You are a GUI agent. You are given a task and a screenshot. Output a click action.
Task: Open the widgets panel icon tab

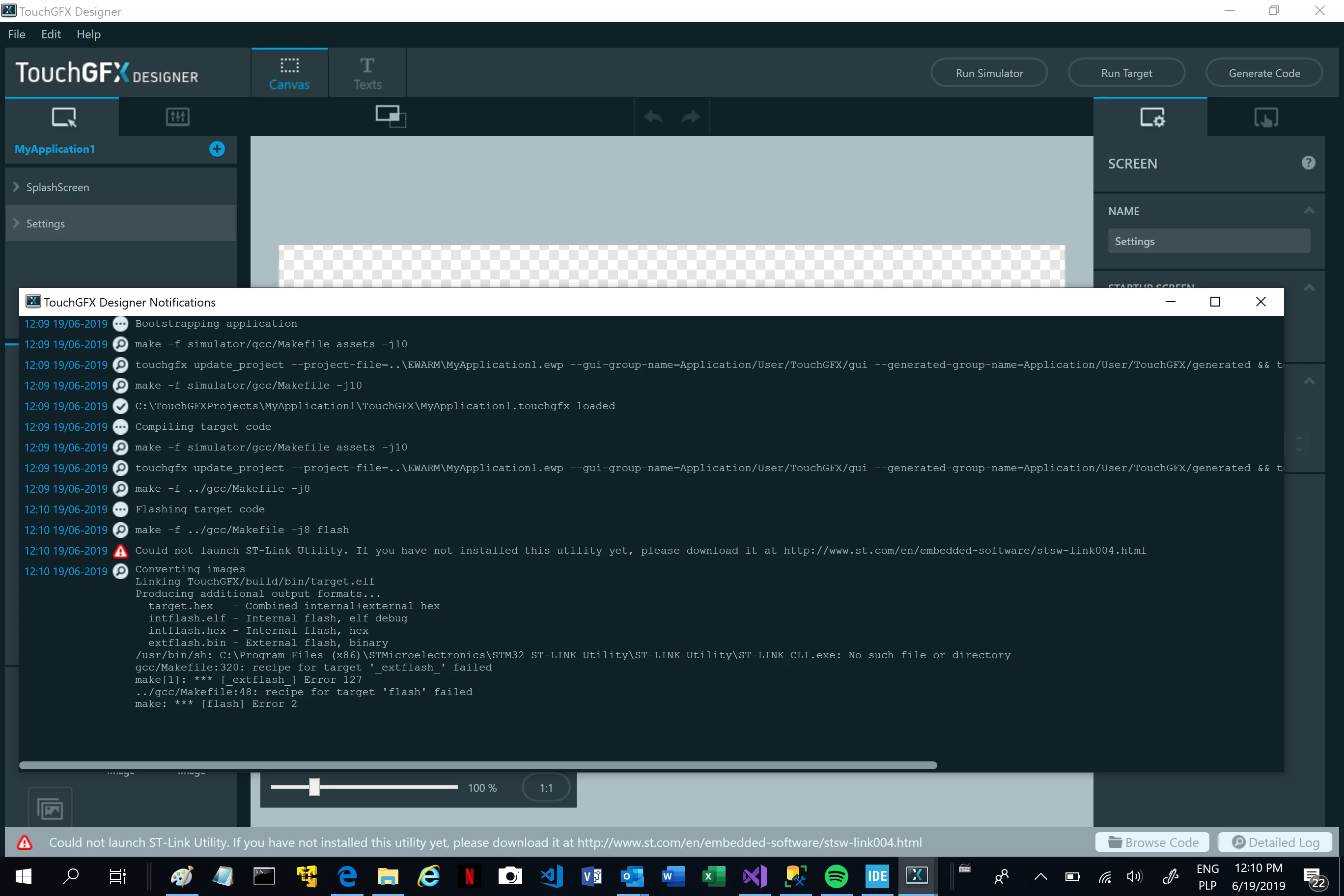pyautogui.click(x=178, y=117)
